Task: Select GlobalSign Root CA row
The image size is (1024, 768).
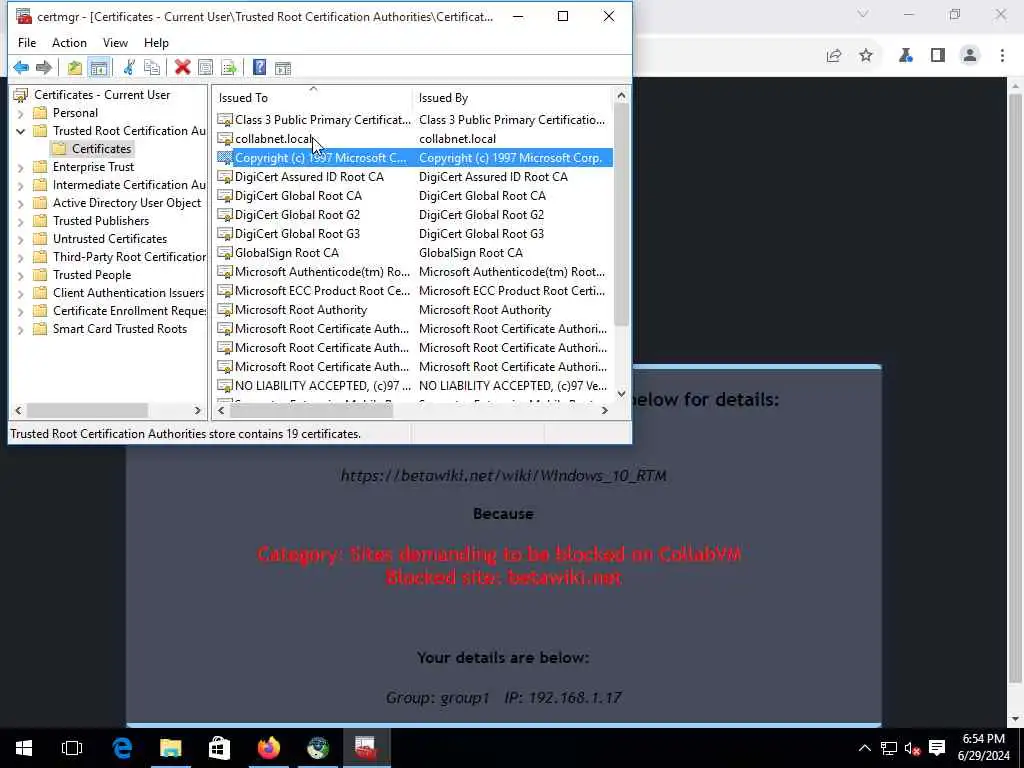Action: click(x=414, y=252)
